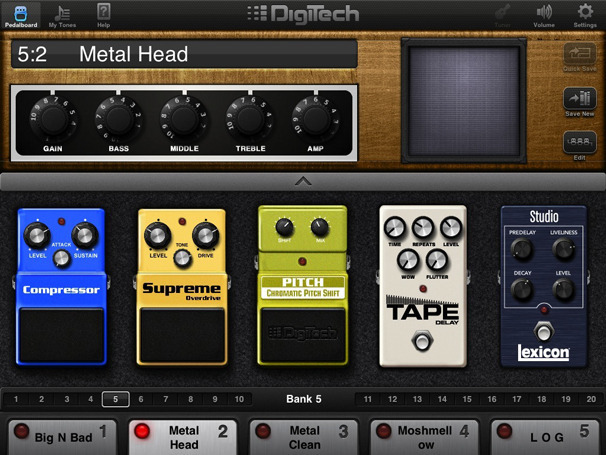This screenshot has height=455, width=606.
Task: Toggle the Compressor pedal footswitch
Action: point(61,334)
